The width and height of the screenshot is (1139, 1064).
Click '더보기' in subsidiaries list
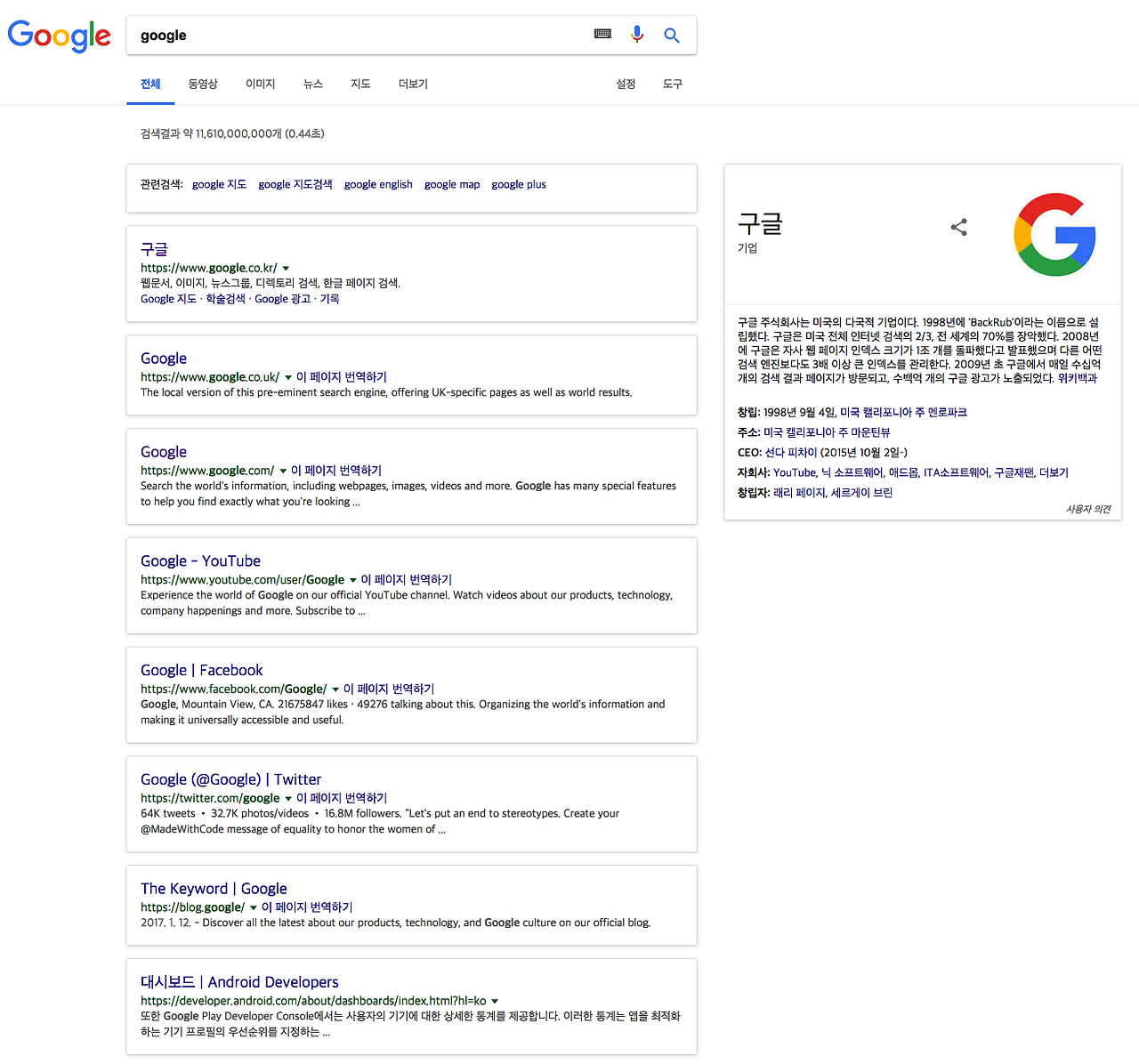click(1054, 473)
